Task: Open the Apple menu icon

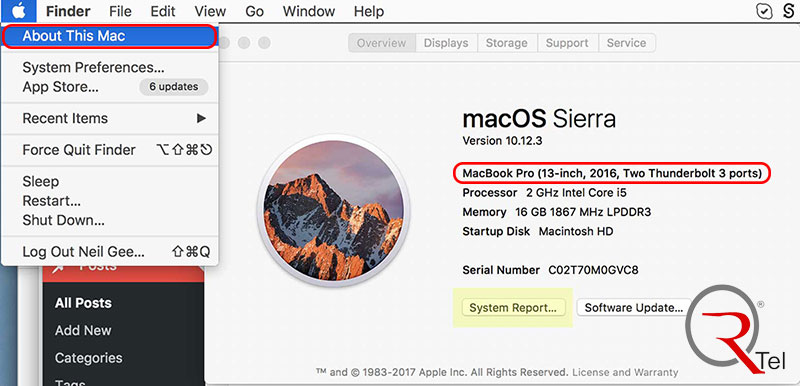Action: coord(18,10)
